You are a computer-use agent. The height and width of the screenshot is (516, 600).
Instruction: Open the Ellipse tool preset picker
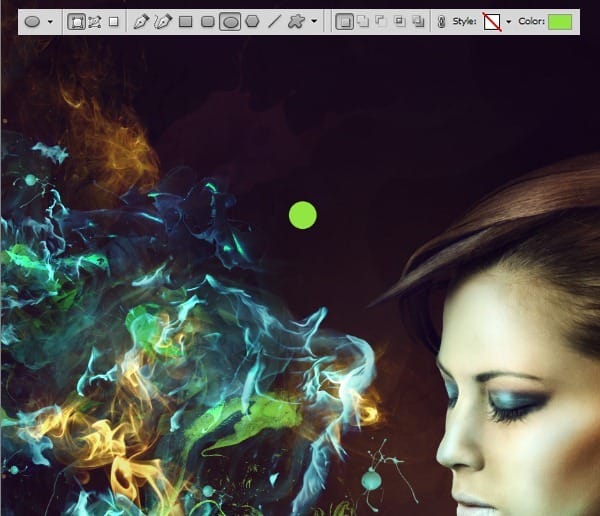[x=33, y=21]
